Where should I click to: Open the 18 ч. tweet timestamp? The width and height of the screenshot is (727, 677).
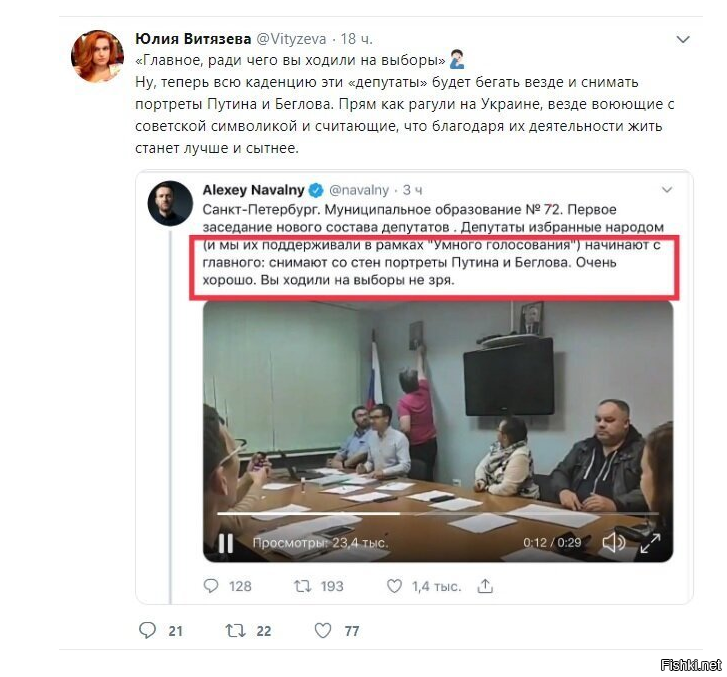[x=356, y=39]
